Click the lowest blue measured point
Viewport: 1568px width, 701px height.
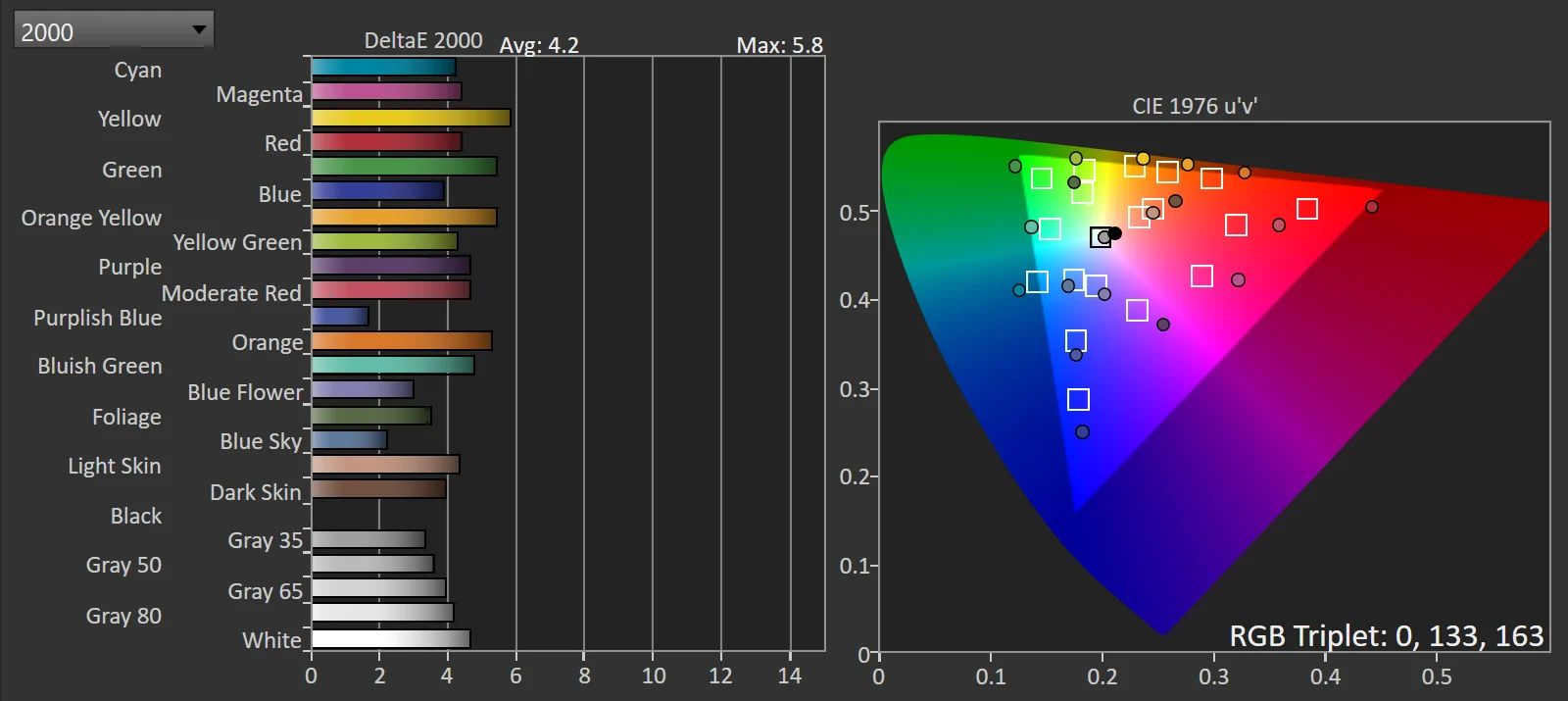click(1082, 431)
